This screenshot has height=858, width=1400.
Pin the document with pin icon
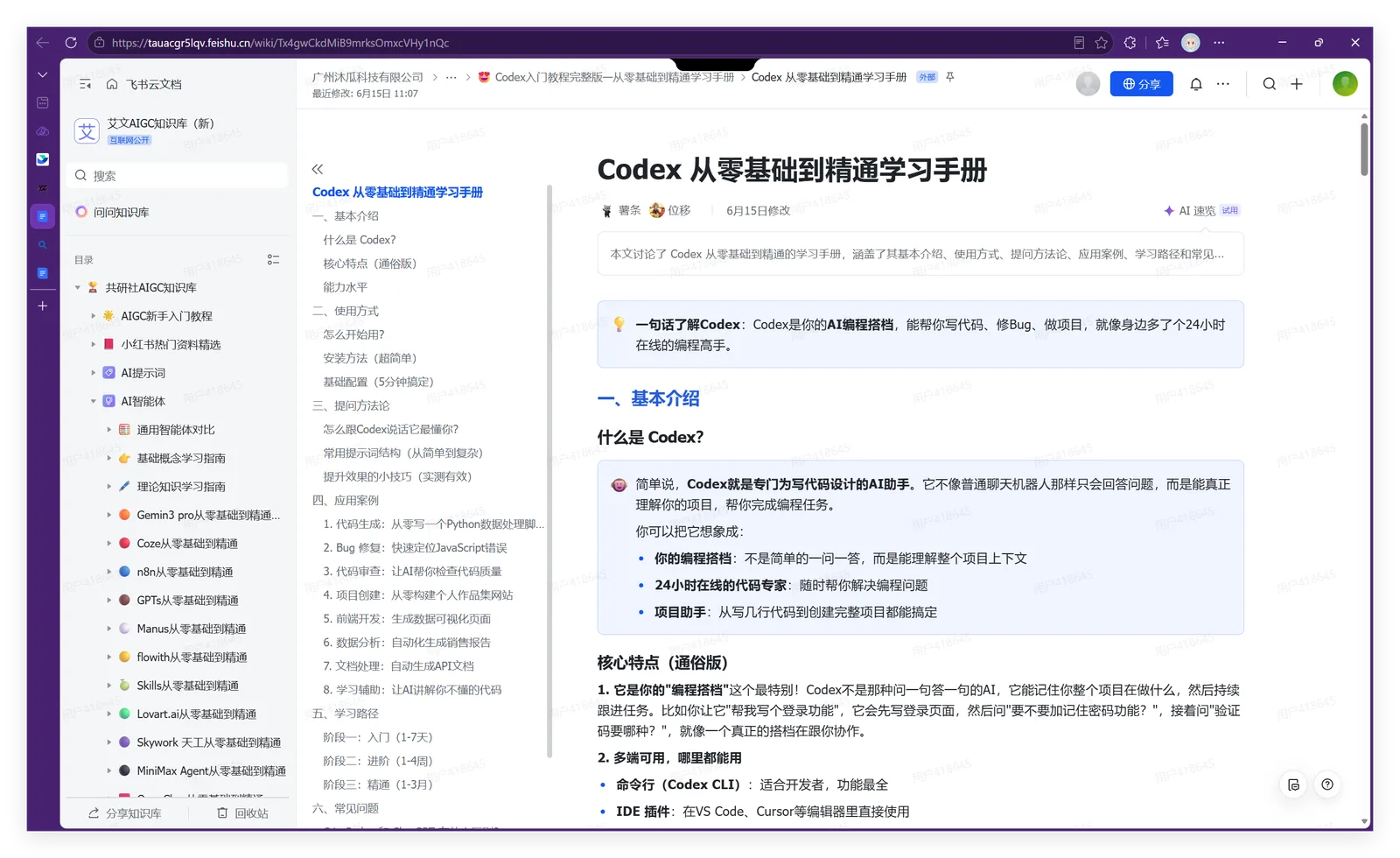949,77
